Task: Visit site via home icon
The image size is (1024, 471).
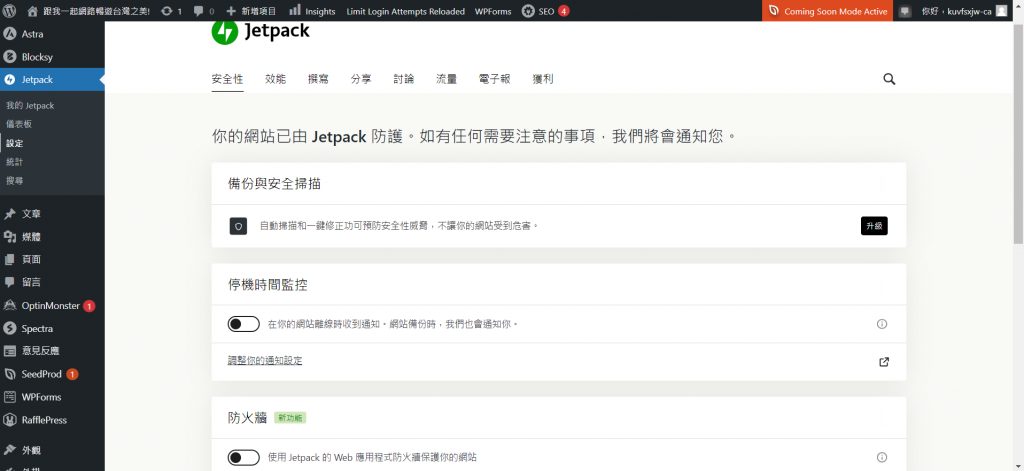Action: point(33,11)
